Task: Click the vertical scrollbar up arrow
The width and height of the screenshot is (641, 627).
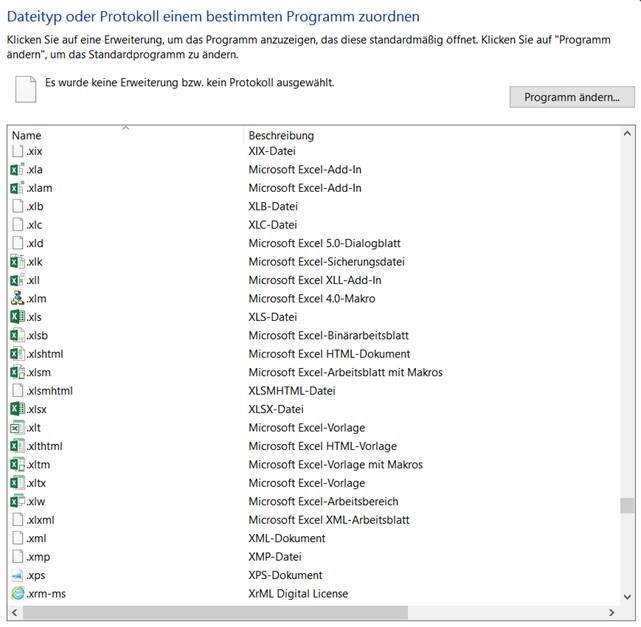Action: coord(628,134)
